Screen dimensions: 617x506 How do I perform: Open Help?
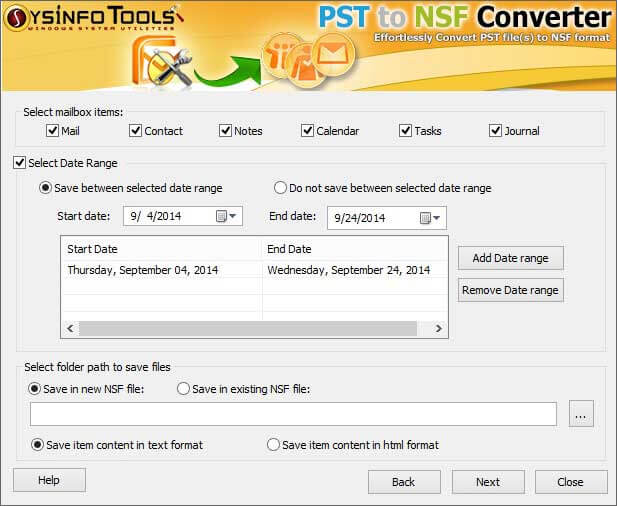(49, 480)
